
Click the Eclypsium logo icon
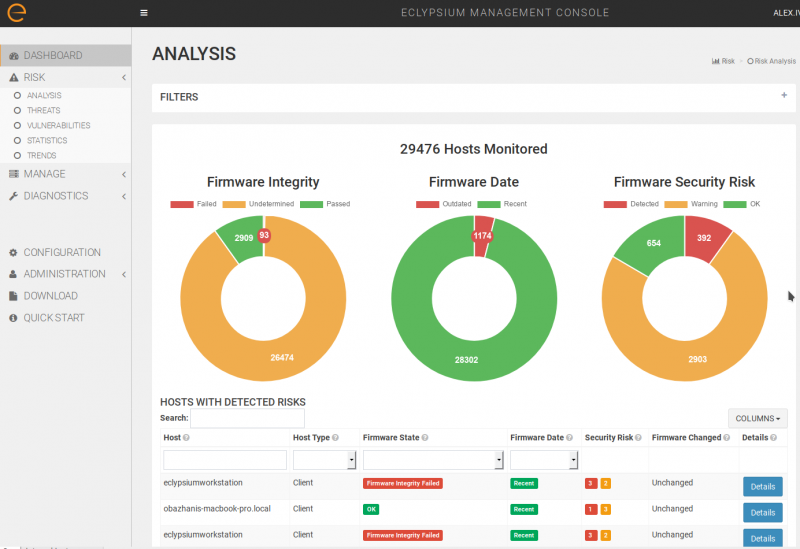coord(17,13)
